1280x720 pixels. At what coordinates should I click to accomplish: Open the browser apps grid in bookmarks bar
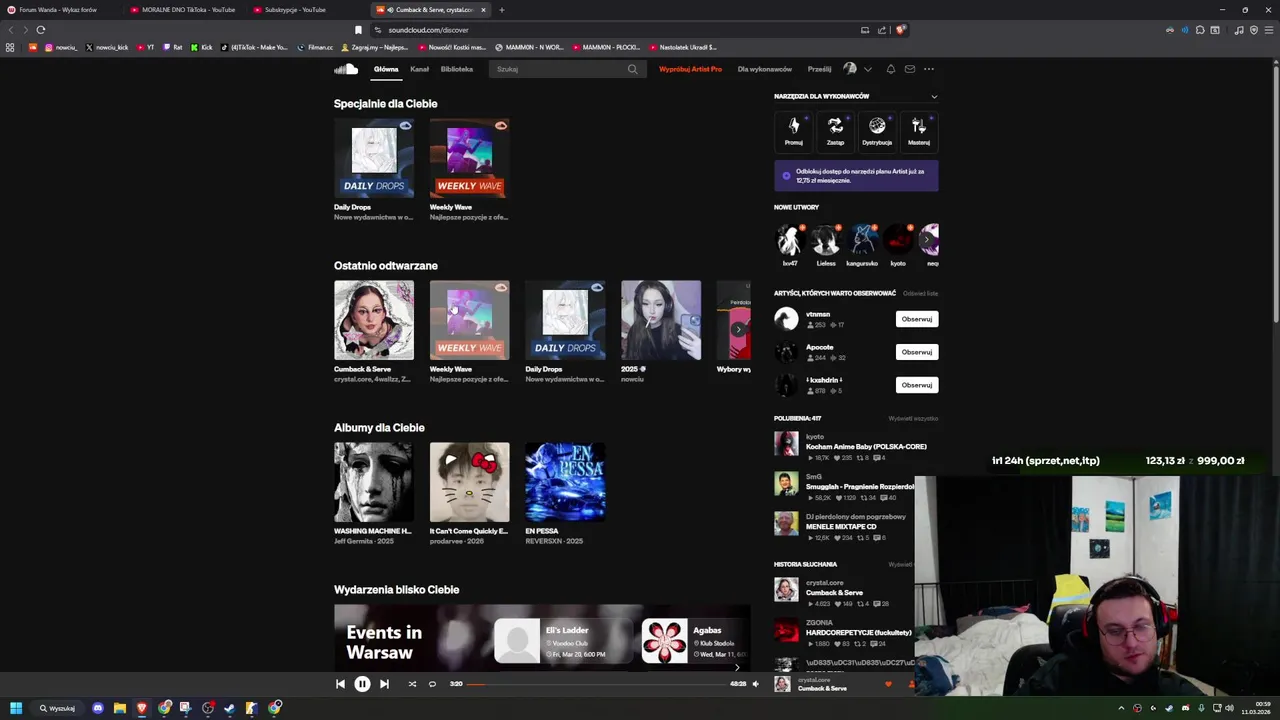[x=10, y=47]
